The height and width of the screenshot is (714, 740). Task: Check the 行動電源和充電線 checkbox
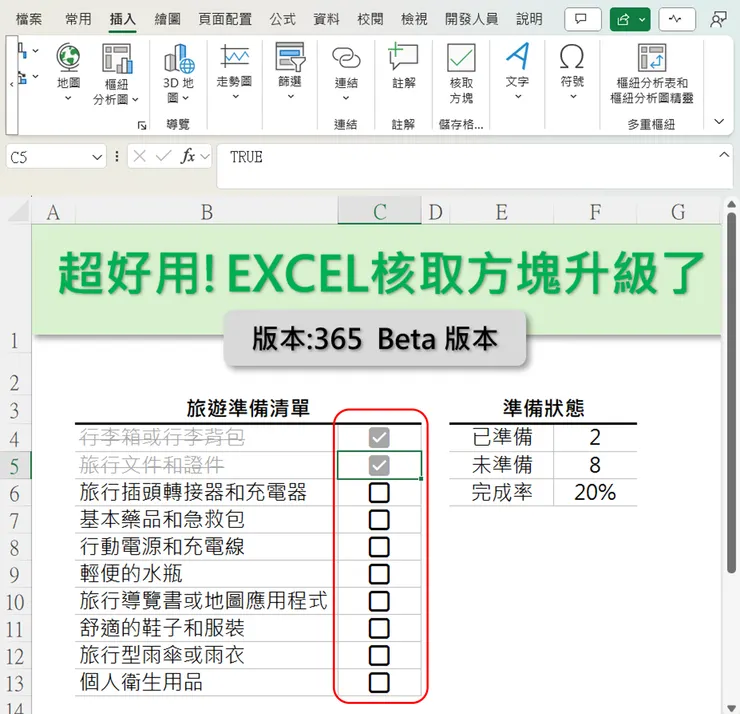tap(379, 547)
